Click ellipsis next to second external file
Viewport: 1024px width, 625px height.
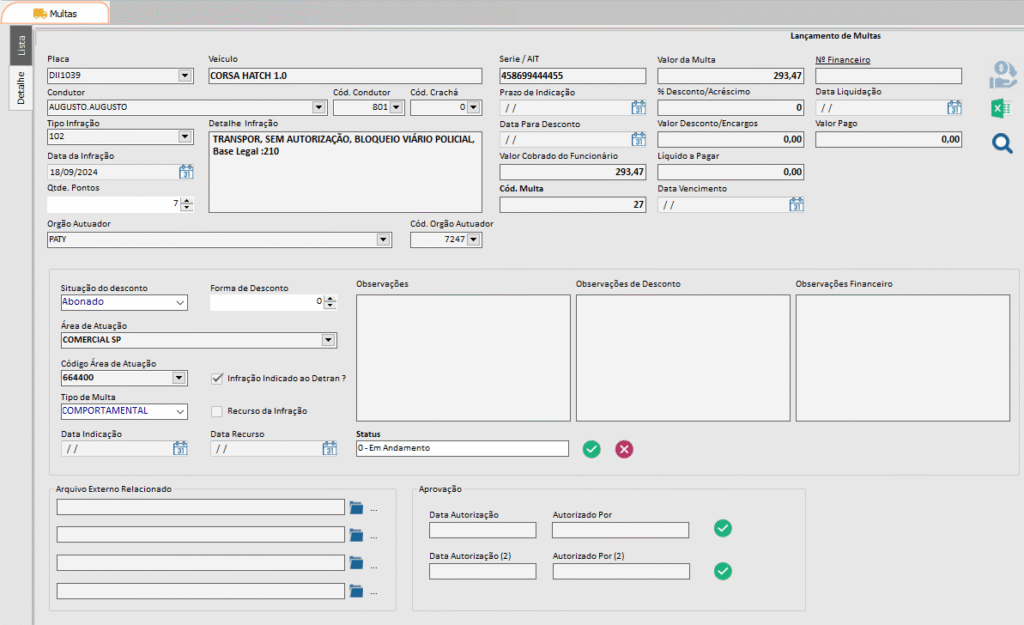374,536
